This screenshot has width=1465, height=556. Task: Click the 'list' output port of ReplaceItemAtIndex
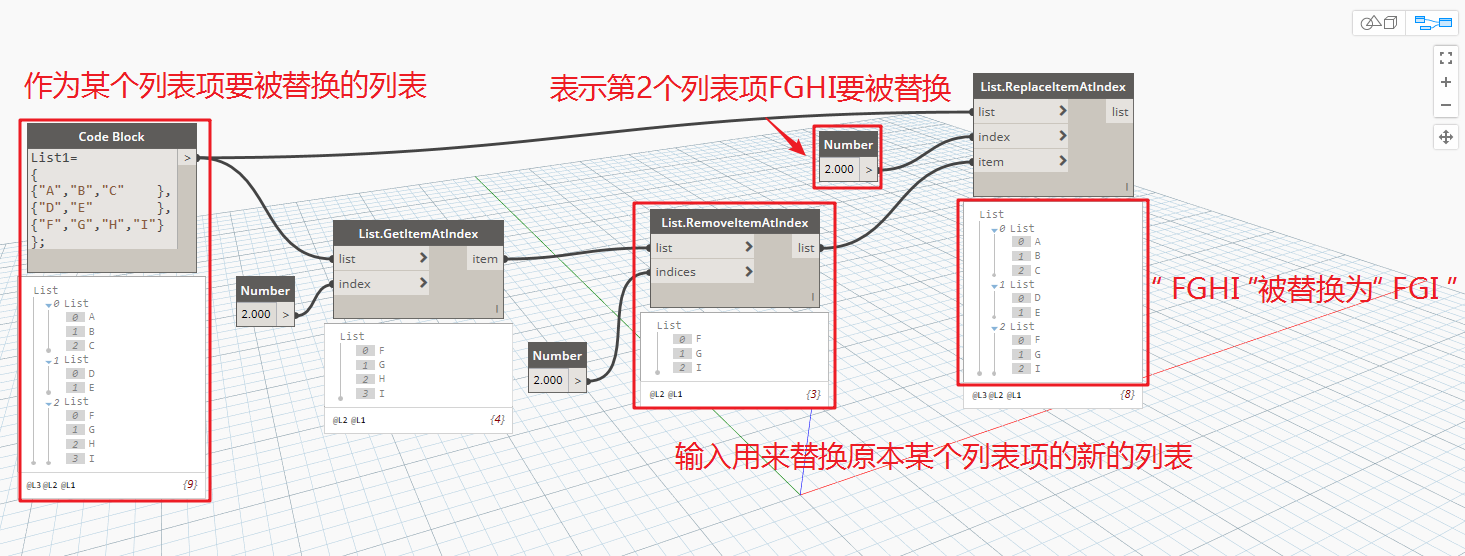tap(1120, 112)
